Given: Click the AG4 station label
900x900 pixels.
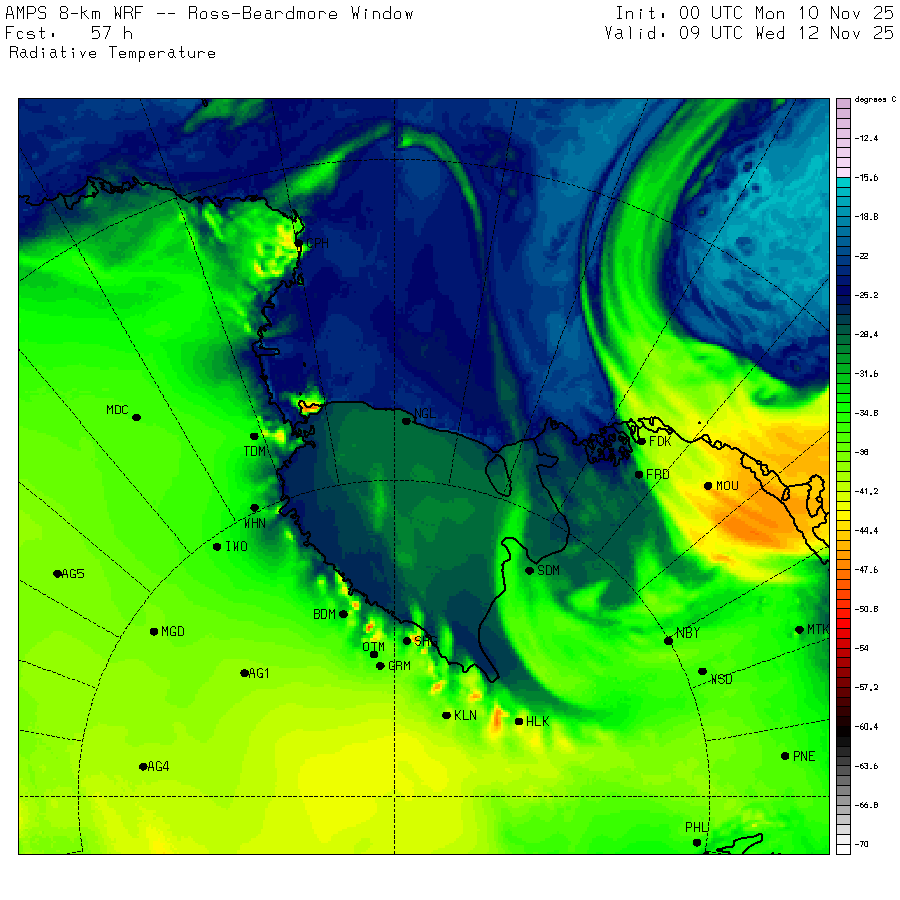Looking at the screenshot, I should pyautogui.click(x=158, y=767).
